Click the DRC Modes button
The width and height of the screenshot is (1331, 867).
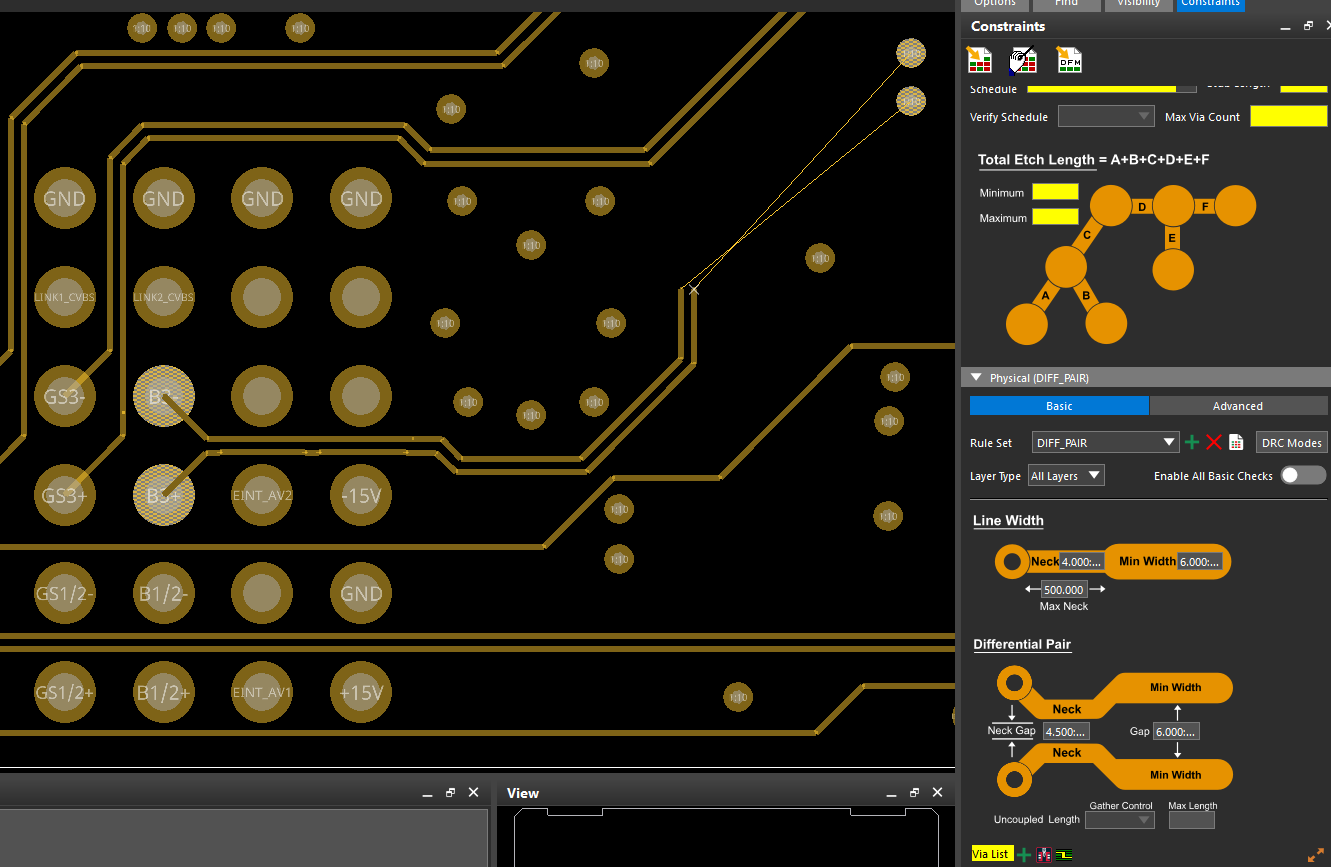click(x=1291, y=443)
